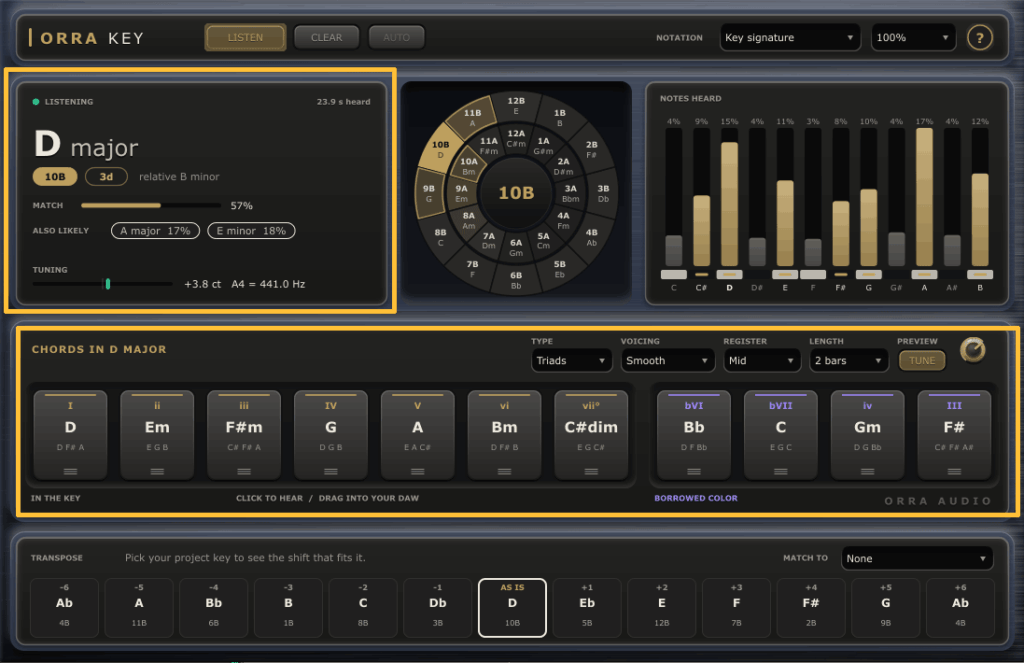Play the borrowed III chord F# card
Viewport: 1024px width, 663px height.
click(x=954, y=434)
